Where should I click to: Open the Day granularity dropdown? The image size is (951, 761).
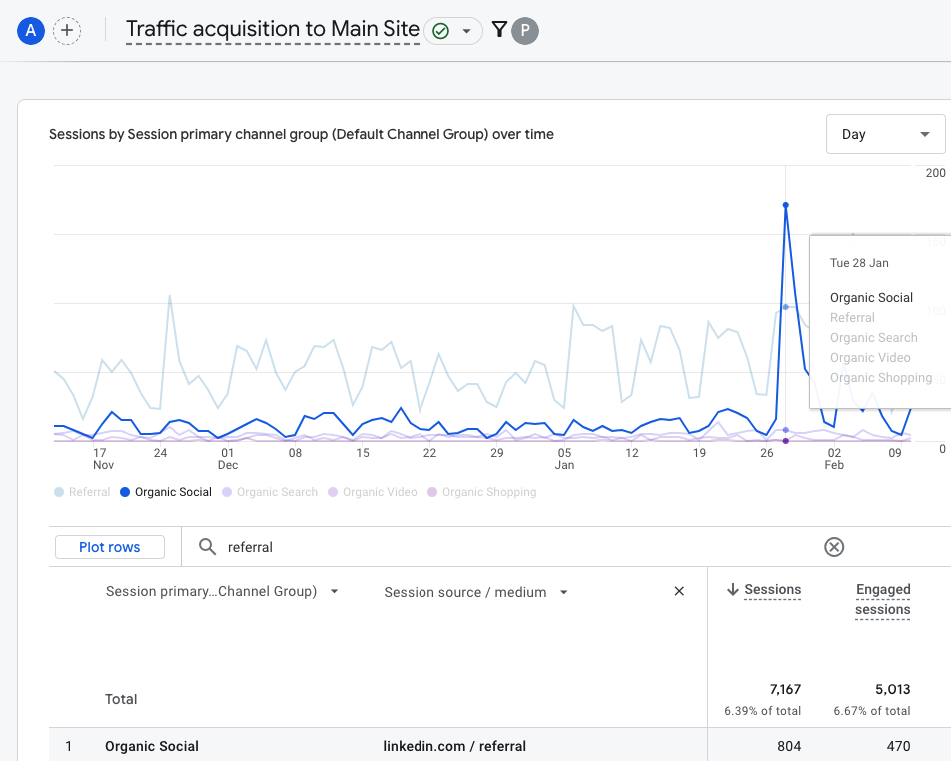point(885,134)
